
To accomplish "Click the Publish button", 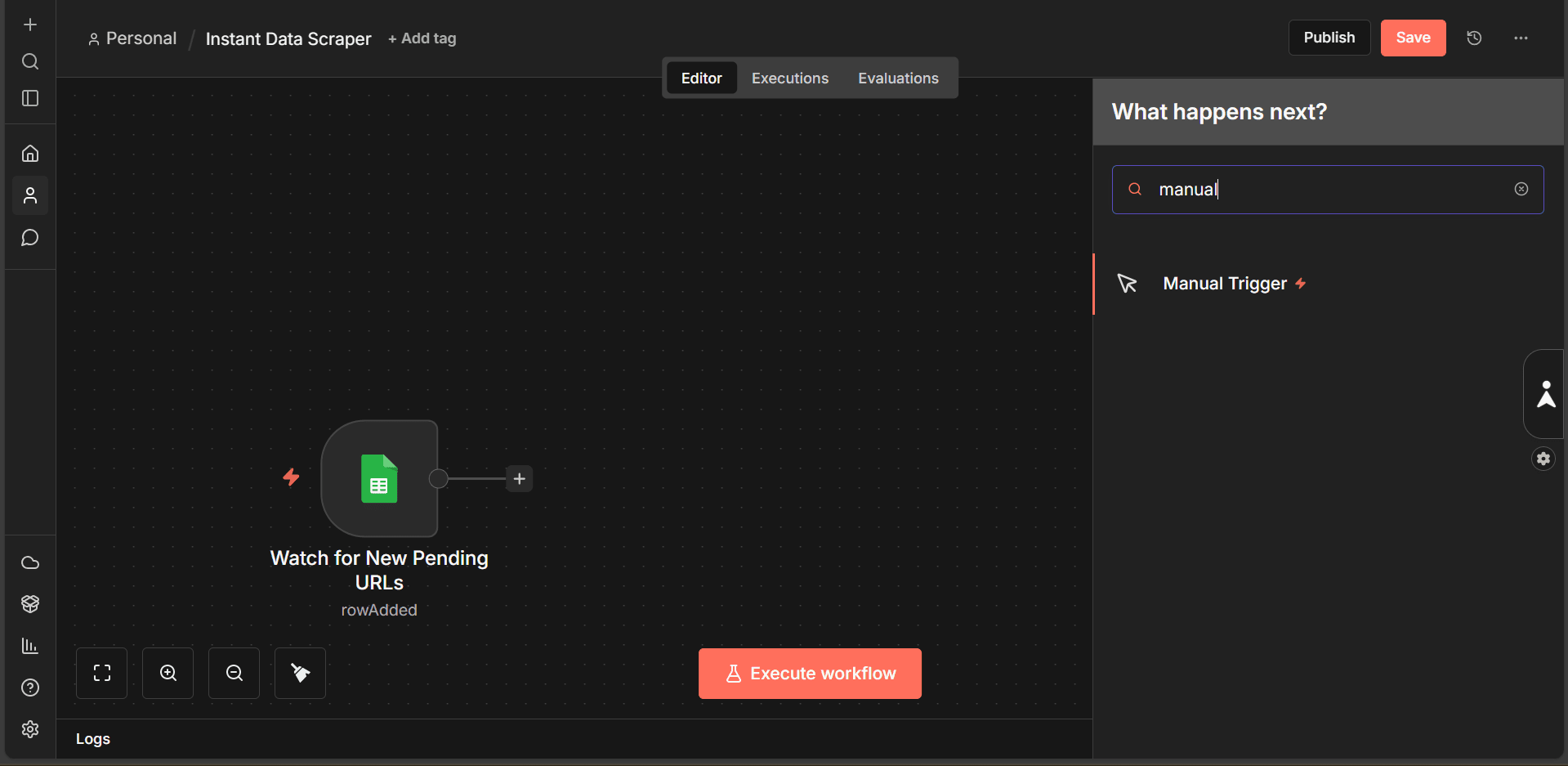I will pyautogui.click(x=1329, y=38).
